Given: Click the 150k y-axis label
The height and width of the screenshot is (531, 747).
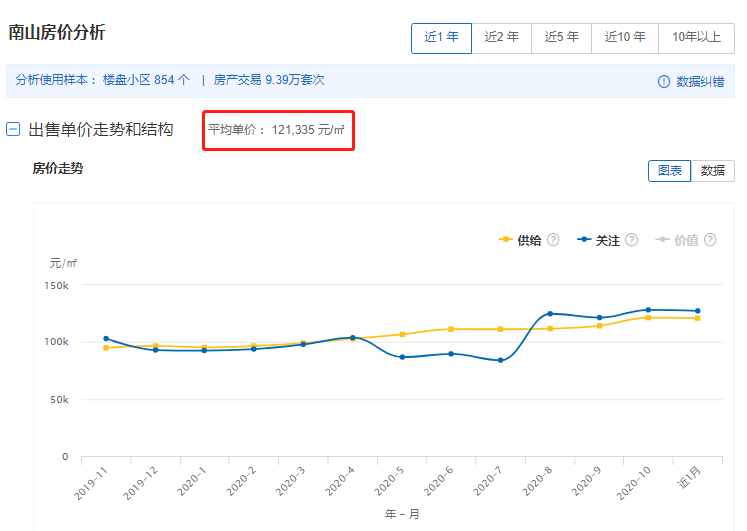Looking at the screenshot, I should 56,286.
